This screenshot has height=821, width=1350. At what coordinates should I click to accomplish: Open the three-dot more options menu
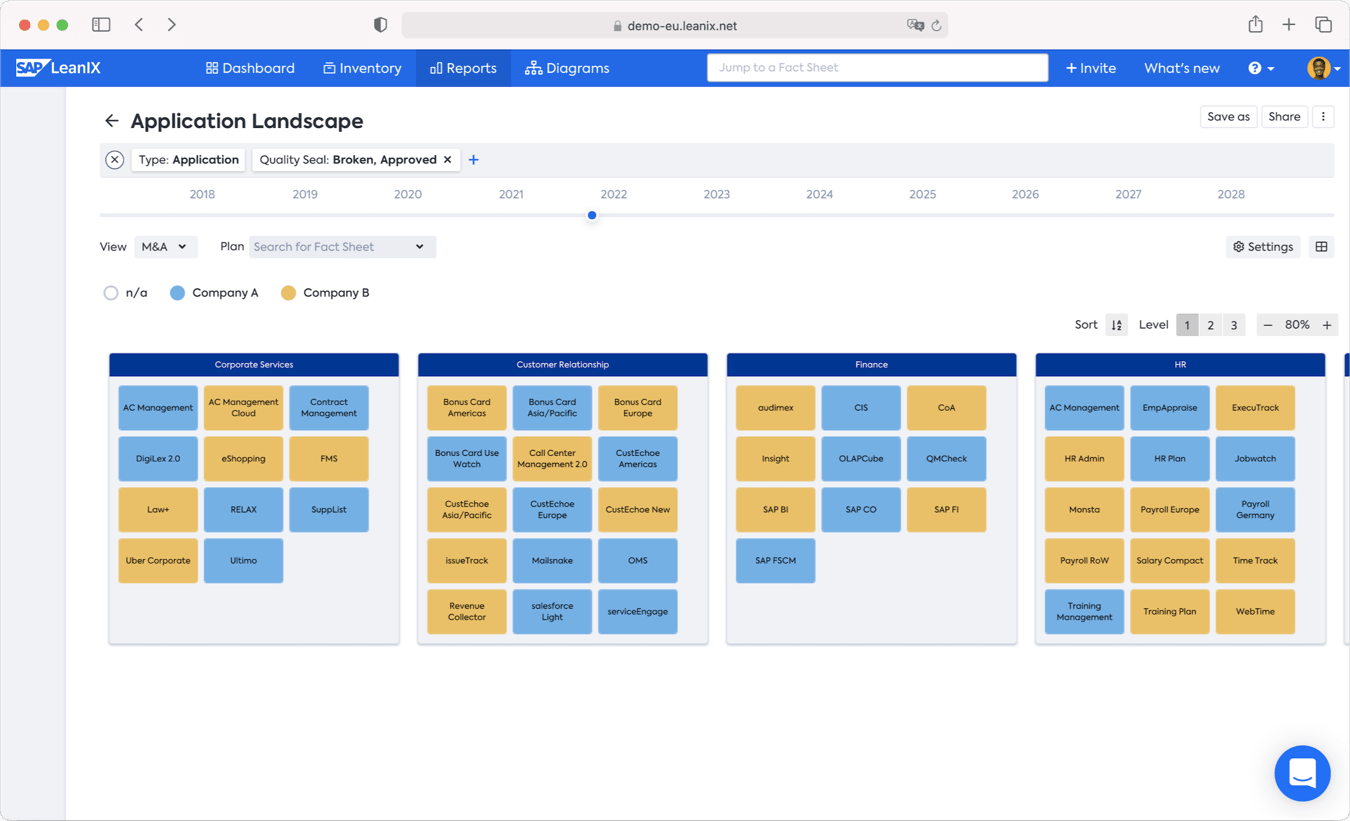(x=1323, y=117)
